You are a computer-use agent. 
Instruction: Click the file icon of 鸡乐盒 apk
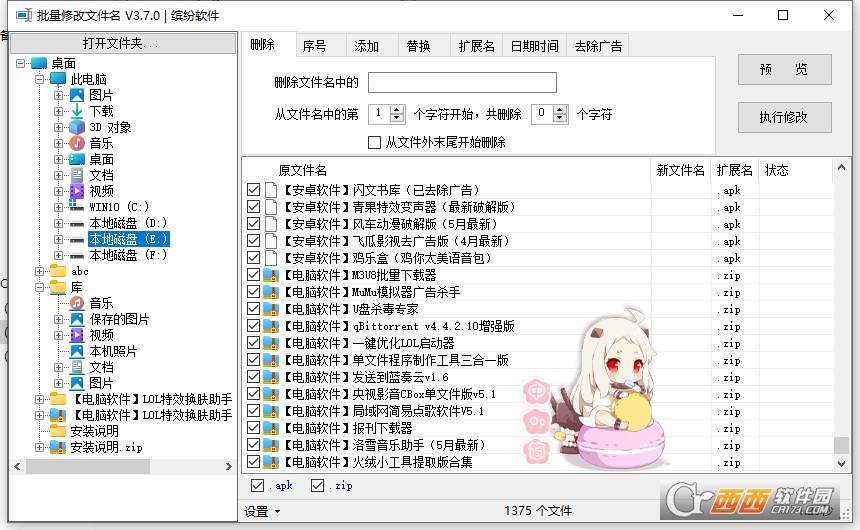point(270,258)
